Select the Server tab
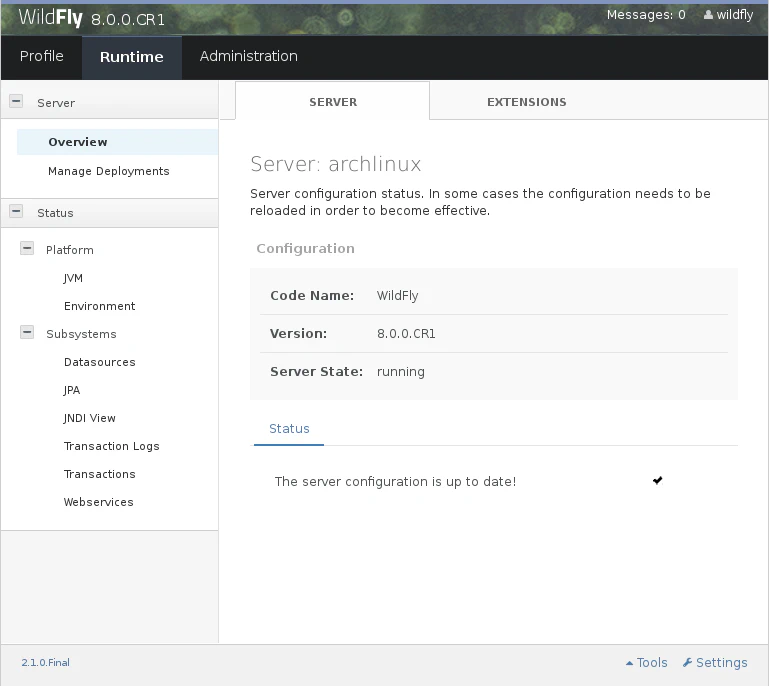 pyautogui.click(x=332, y=102)
